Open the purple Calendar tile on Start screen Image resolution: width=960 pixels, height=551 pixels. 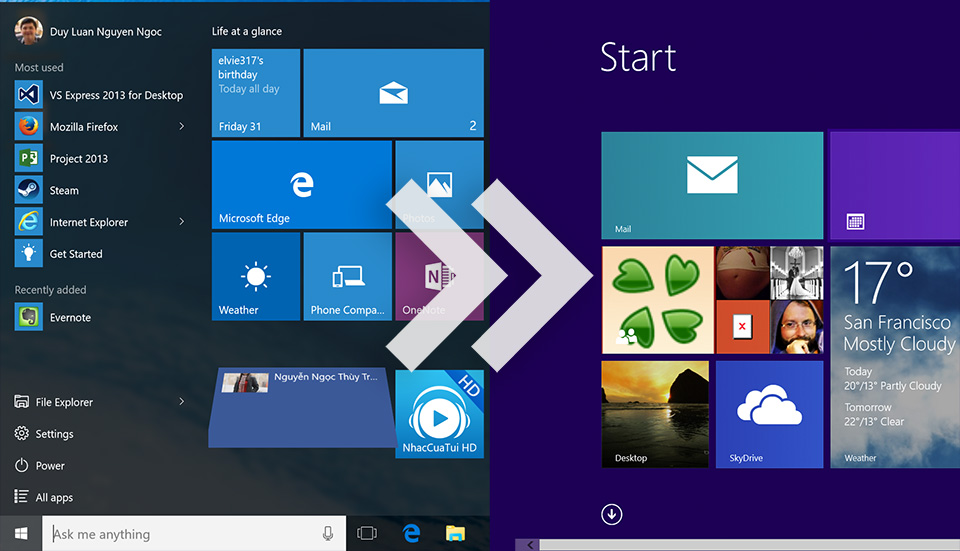[x=895, y=186]
